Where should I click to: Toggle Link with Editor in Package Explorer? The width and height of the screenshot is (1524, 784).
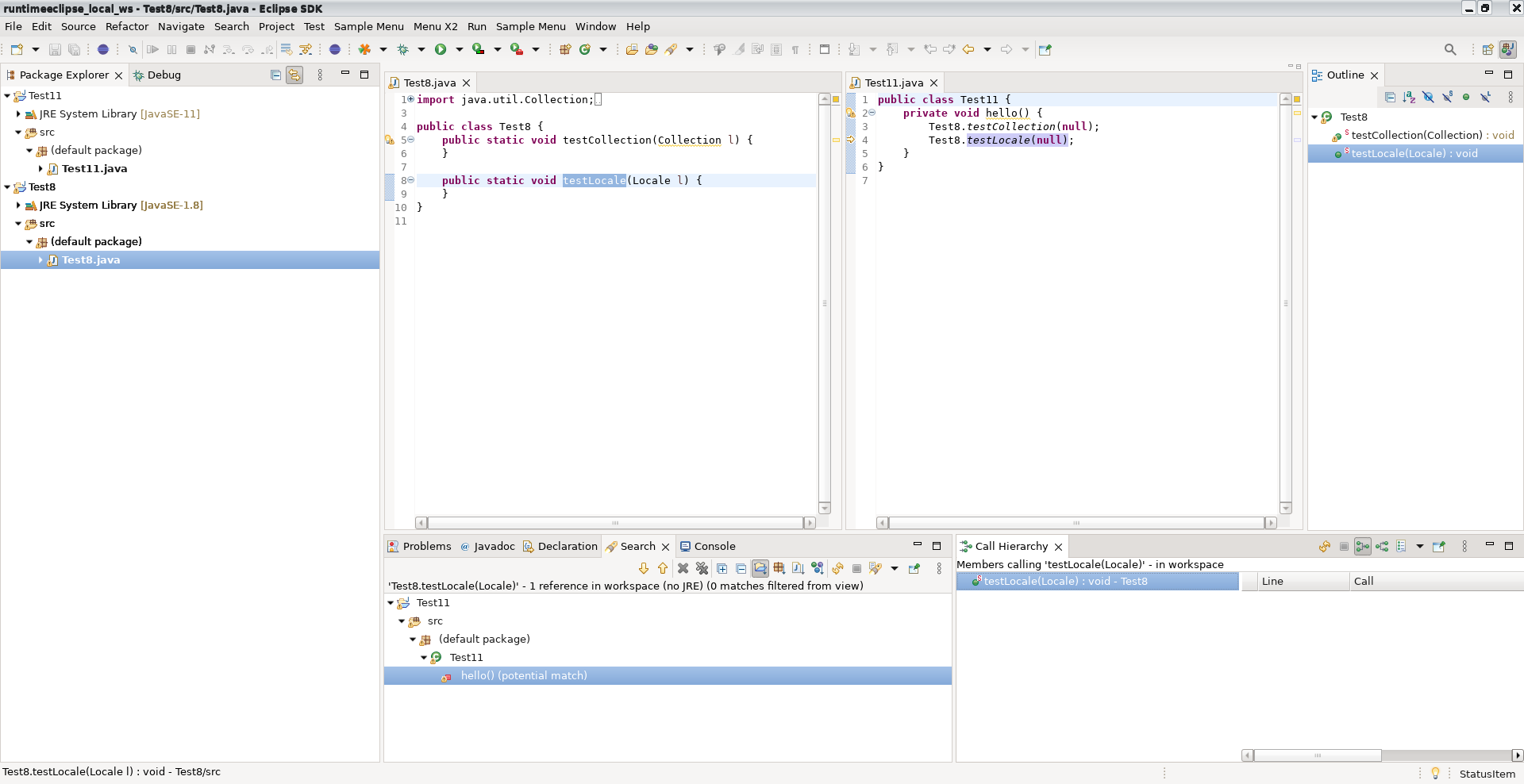pos(294,75)
